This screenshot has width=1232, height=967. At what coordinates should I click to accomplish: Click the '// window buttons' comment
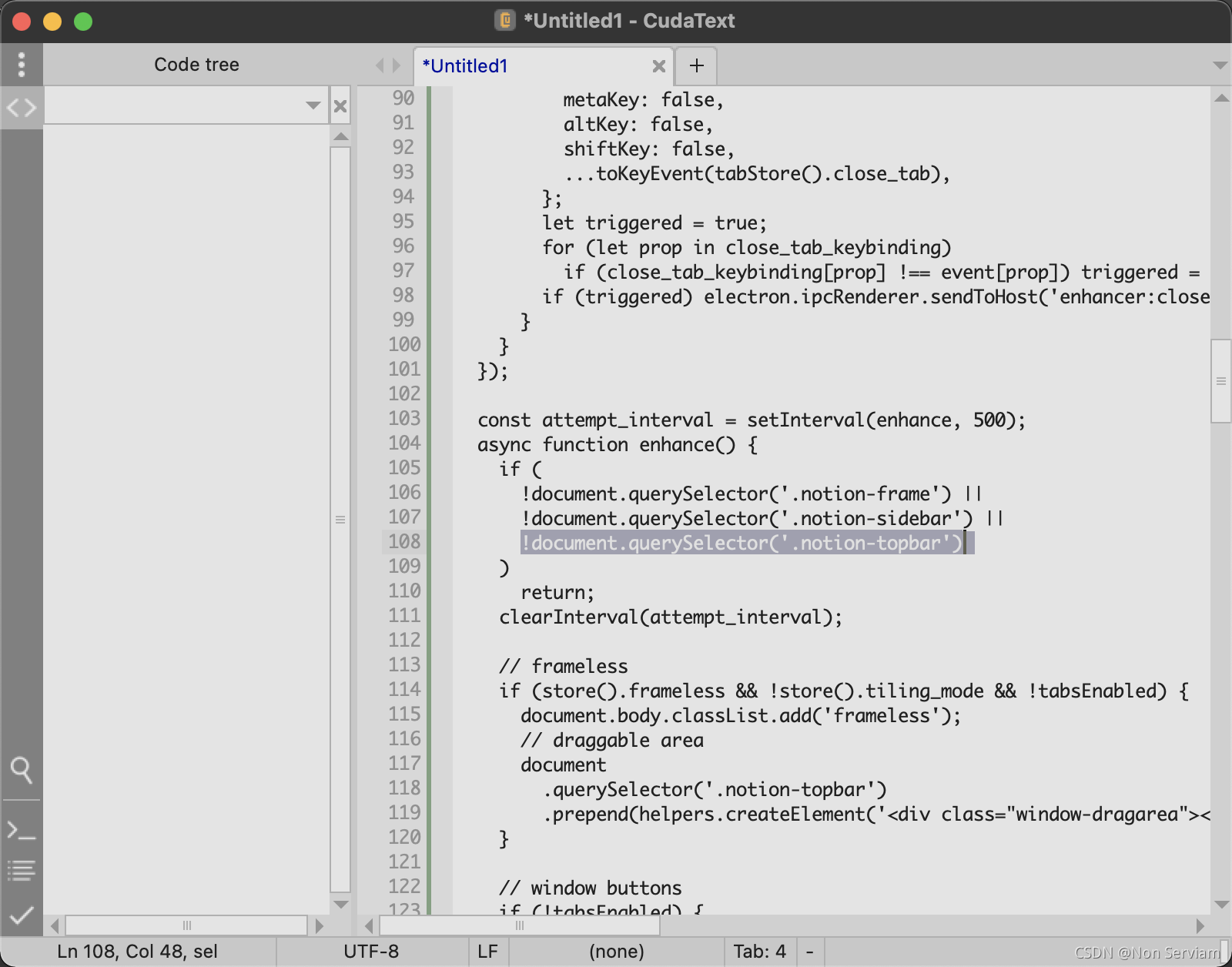tap(591, 888)
